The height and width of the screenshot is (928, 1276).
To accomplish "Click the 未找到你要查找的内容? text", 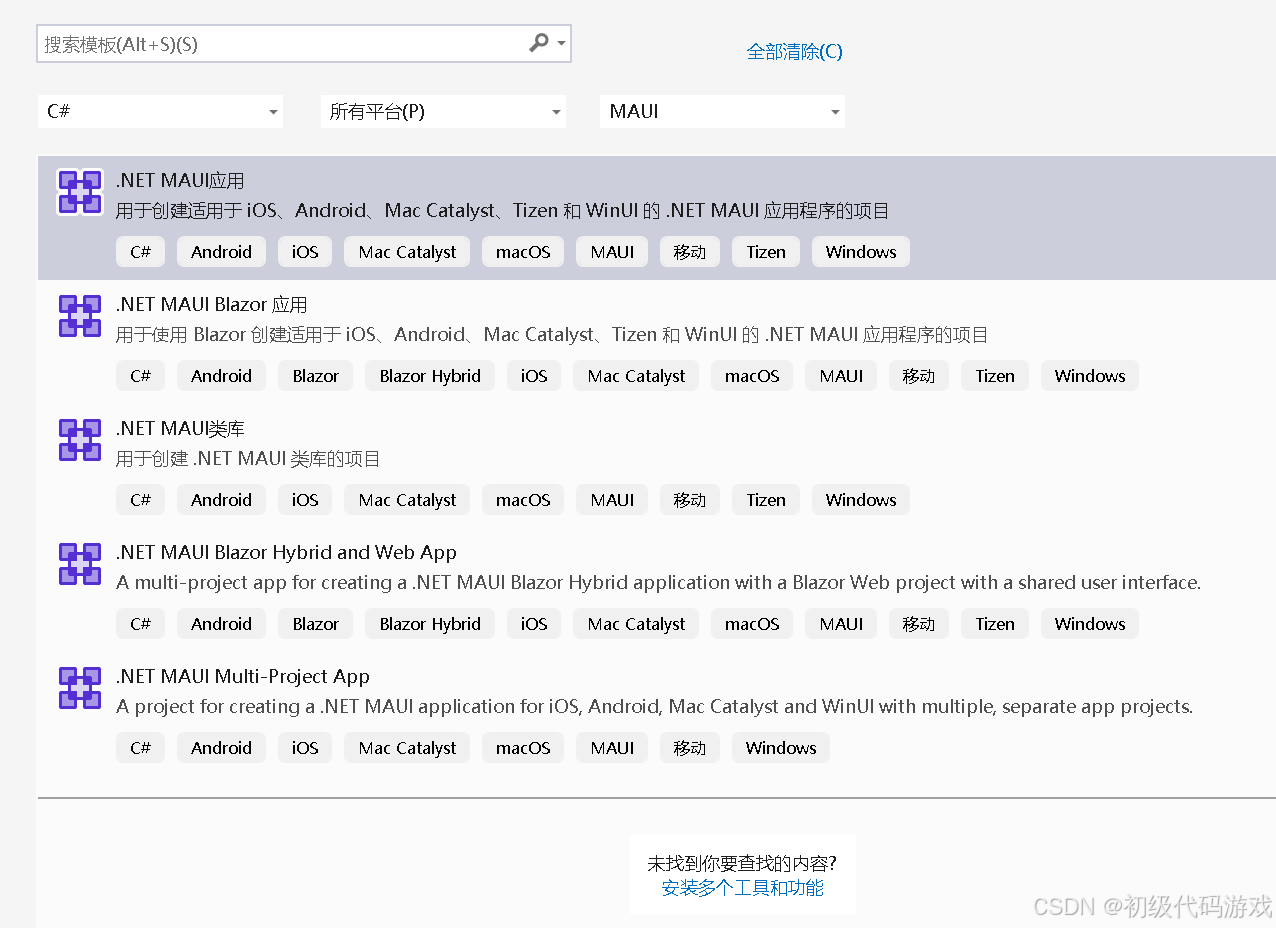I will click(742, 863).
